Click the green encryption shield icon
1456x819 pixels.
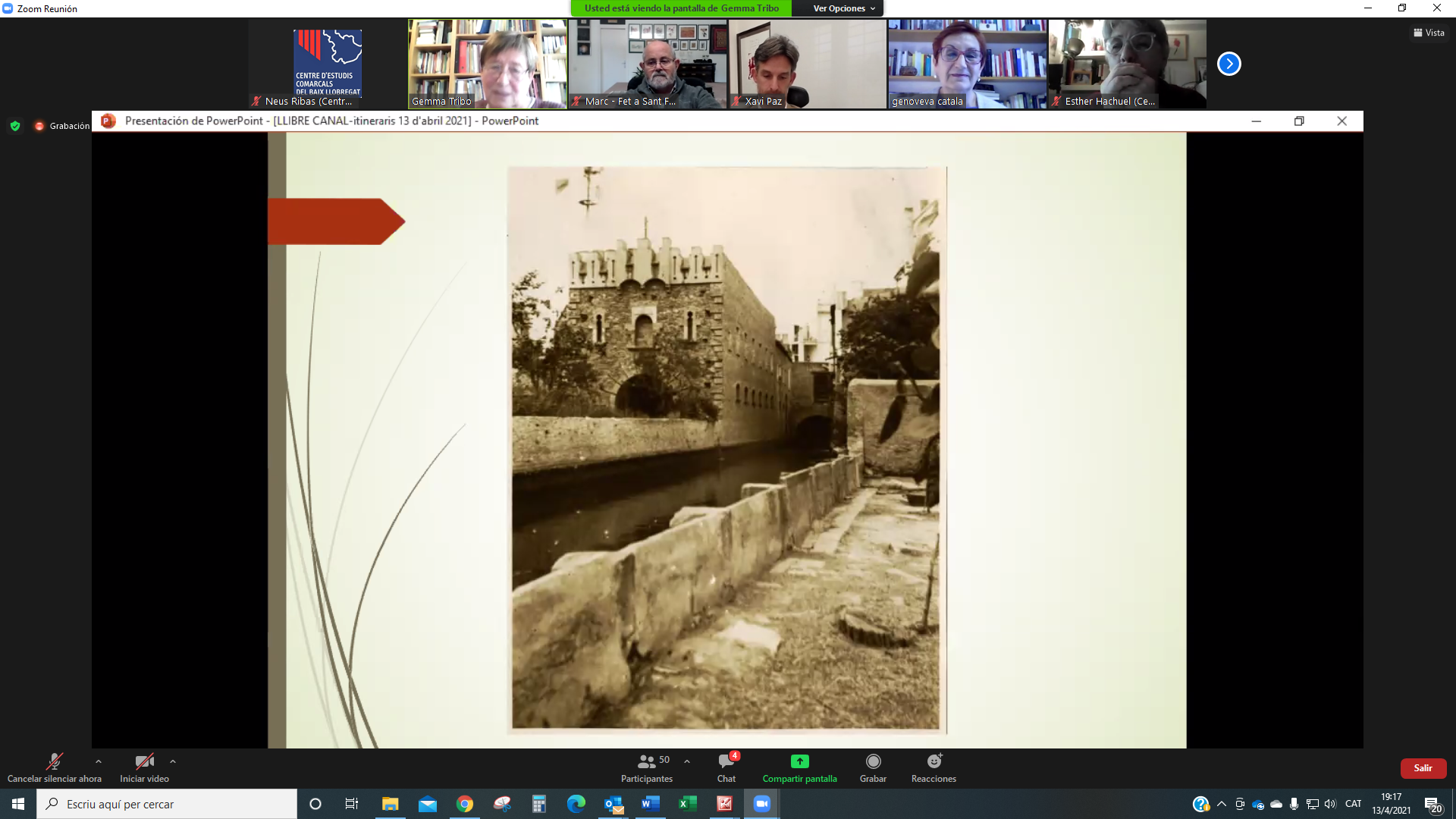(x=15, y=126)
